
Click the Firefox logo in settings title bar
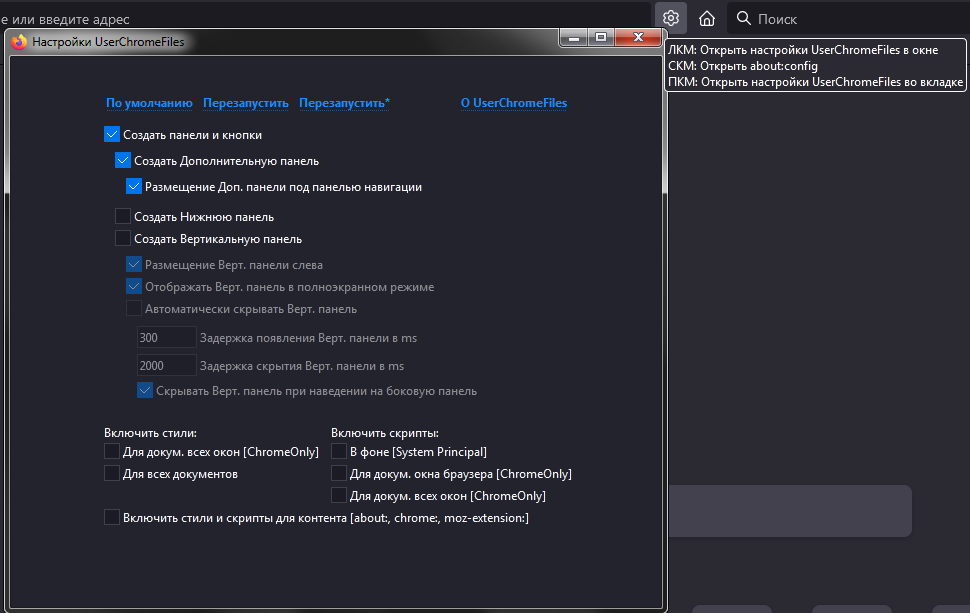19,41
